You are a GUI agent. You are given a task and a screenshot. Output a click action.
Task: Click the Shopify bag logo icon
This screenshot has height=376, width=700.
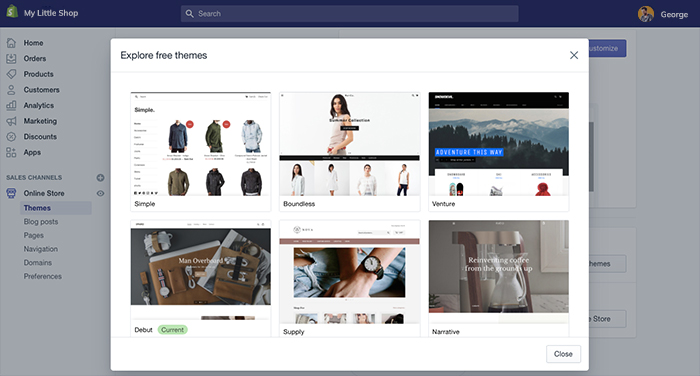(x=12, y=12)
